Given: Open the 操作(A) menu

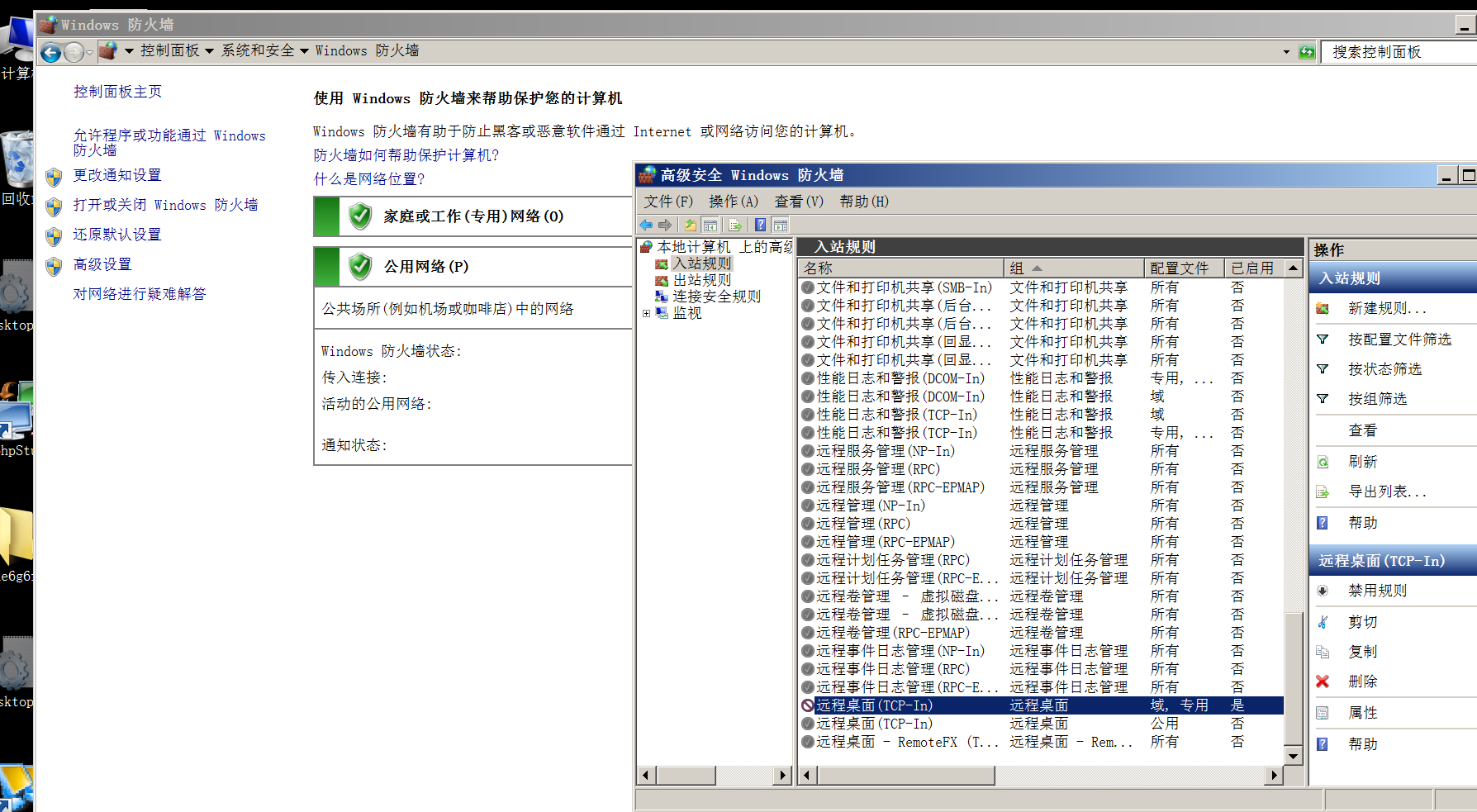Looking at the screenshot, I should (733, 202).
